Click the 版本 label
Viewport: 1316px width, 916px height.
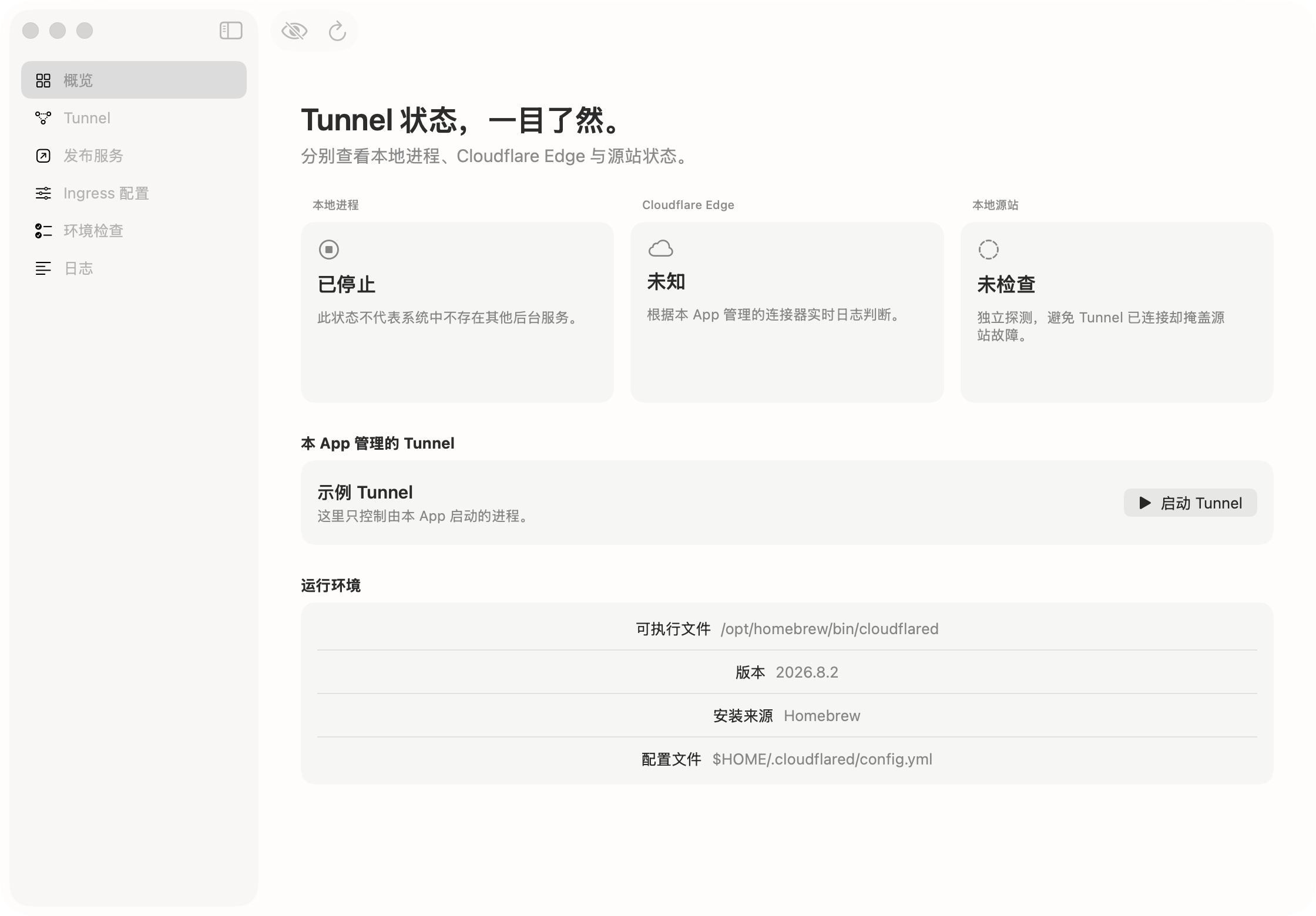(750, 672)
